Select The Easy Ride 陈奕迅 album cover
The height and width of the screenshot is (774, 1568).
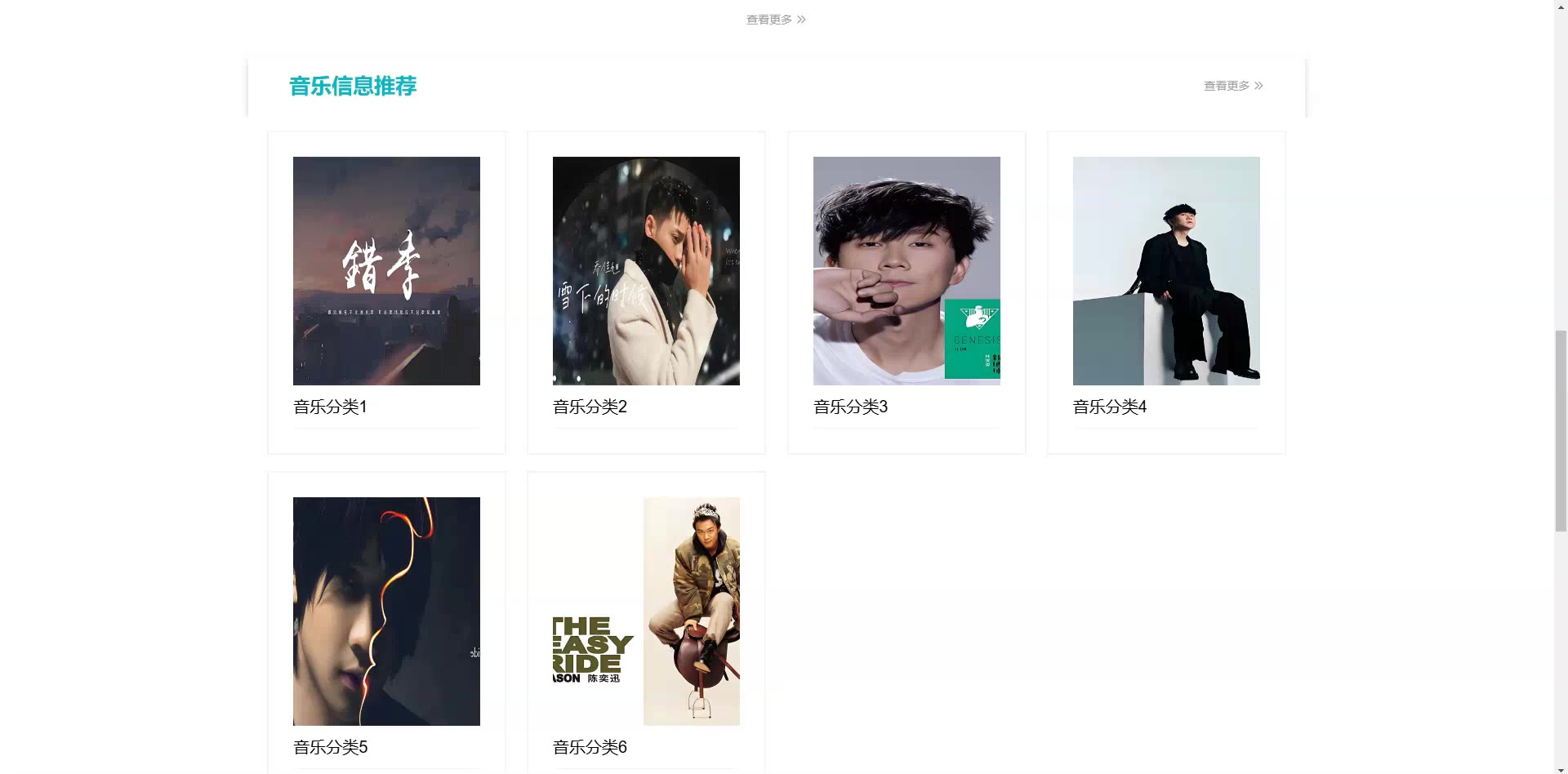[x=646, y=612]
